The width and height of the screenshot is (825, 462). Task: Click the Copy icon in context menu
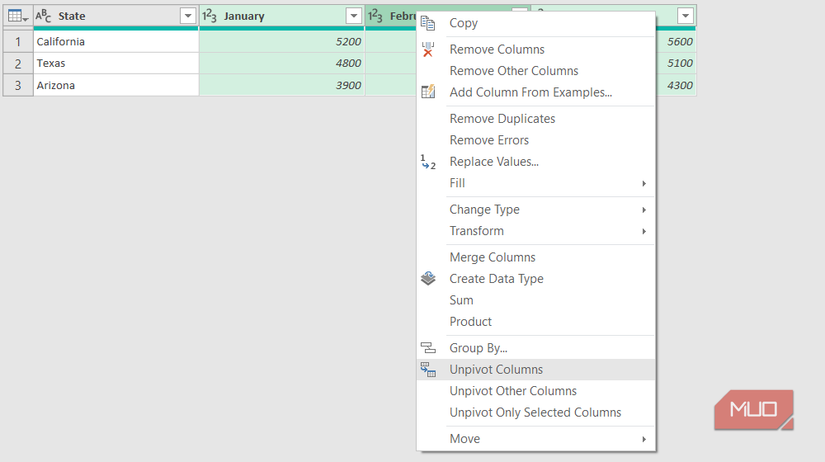pyautogui.click(x=428, y=23)
